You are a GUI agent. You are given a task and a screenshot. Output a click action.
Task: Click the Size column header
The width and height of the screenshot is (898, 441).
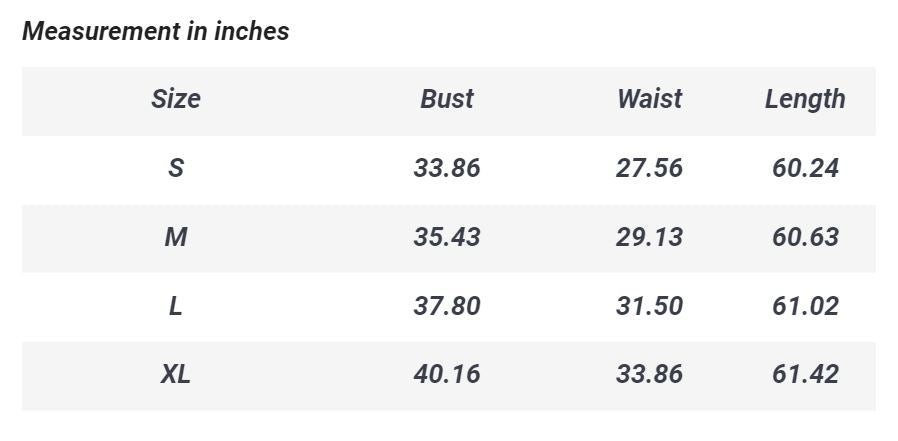click(176, 99)
